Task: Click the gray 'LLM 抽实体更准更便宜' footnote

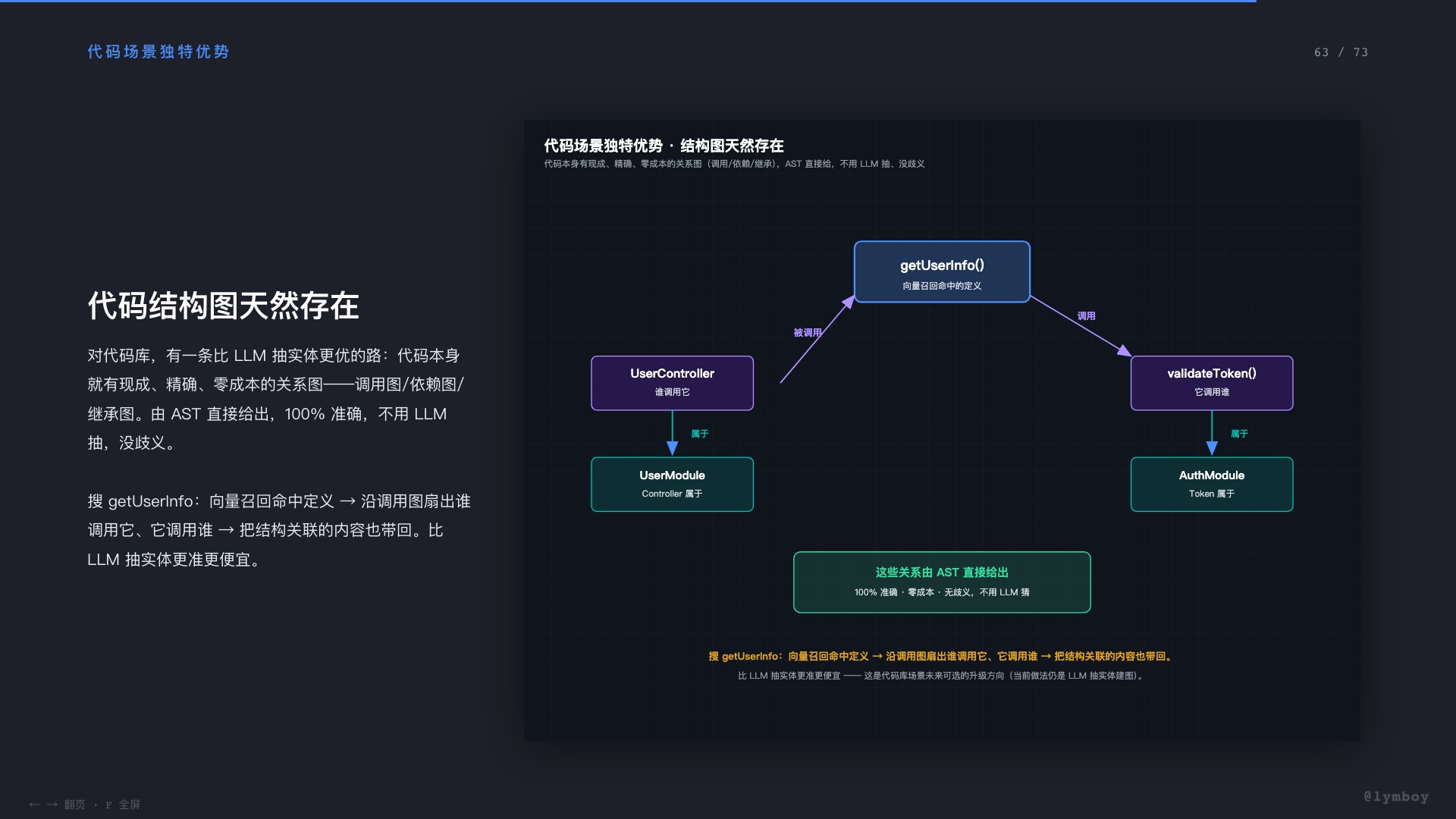Action: [x=942, y=676]
